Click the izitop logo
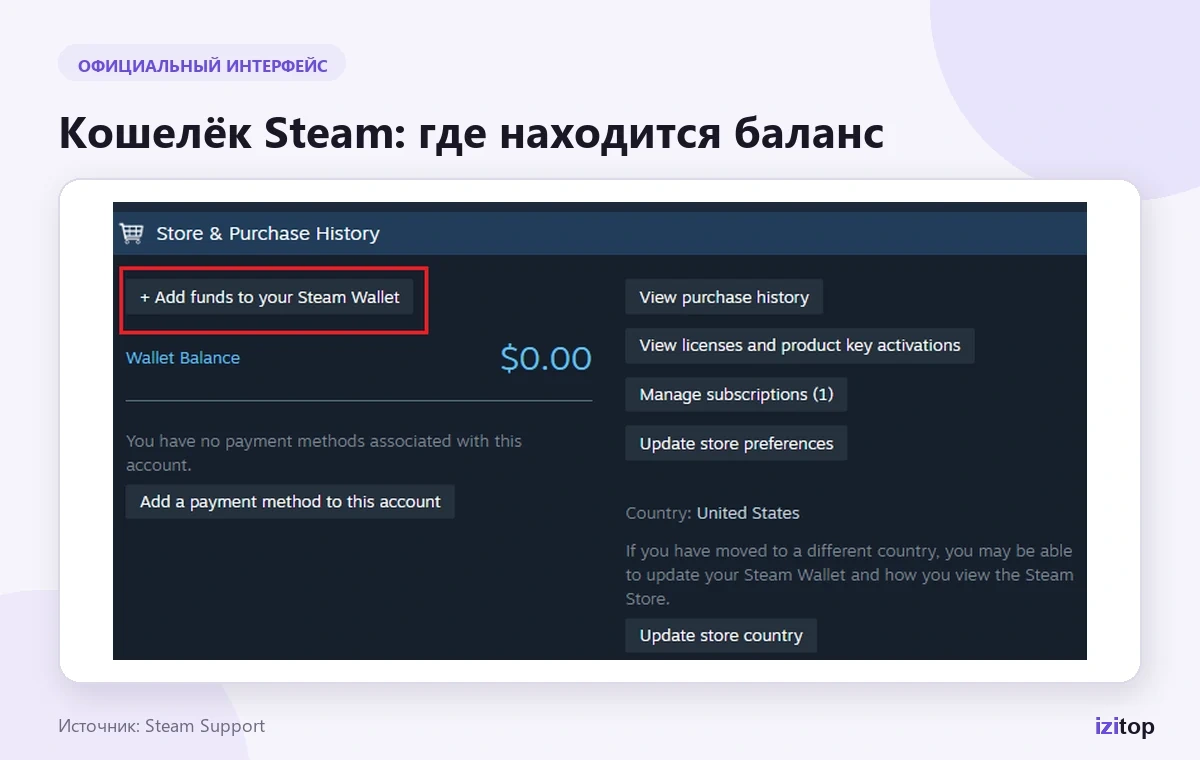Screen dimensions: 1200x760 [x=1124, y=727]
